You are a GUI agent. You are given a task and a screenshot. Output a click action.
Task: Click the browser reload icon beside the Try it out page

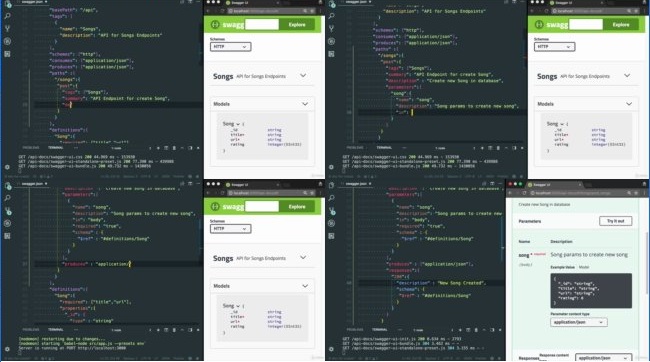click(524, 193)
